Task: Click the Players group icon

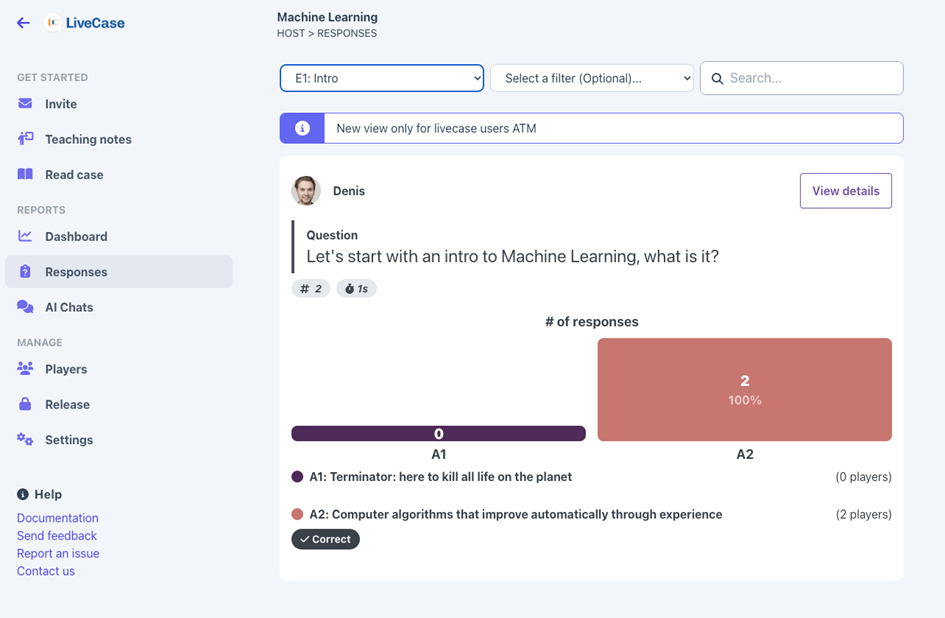Action: point(25,369)
